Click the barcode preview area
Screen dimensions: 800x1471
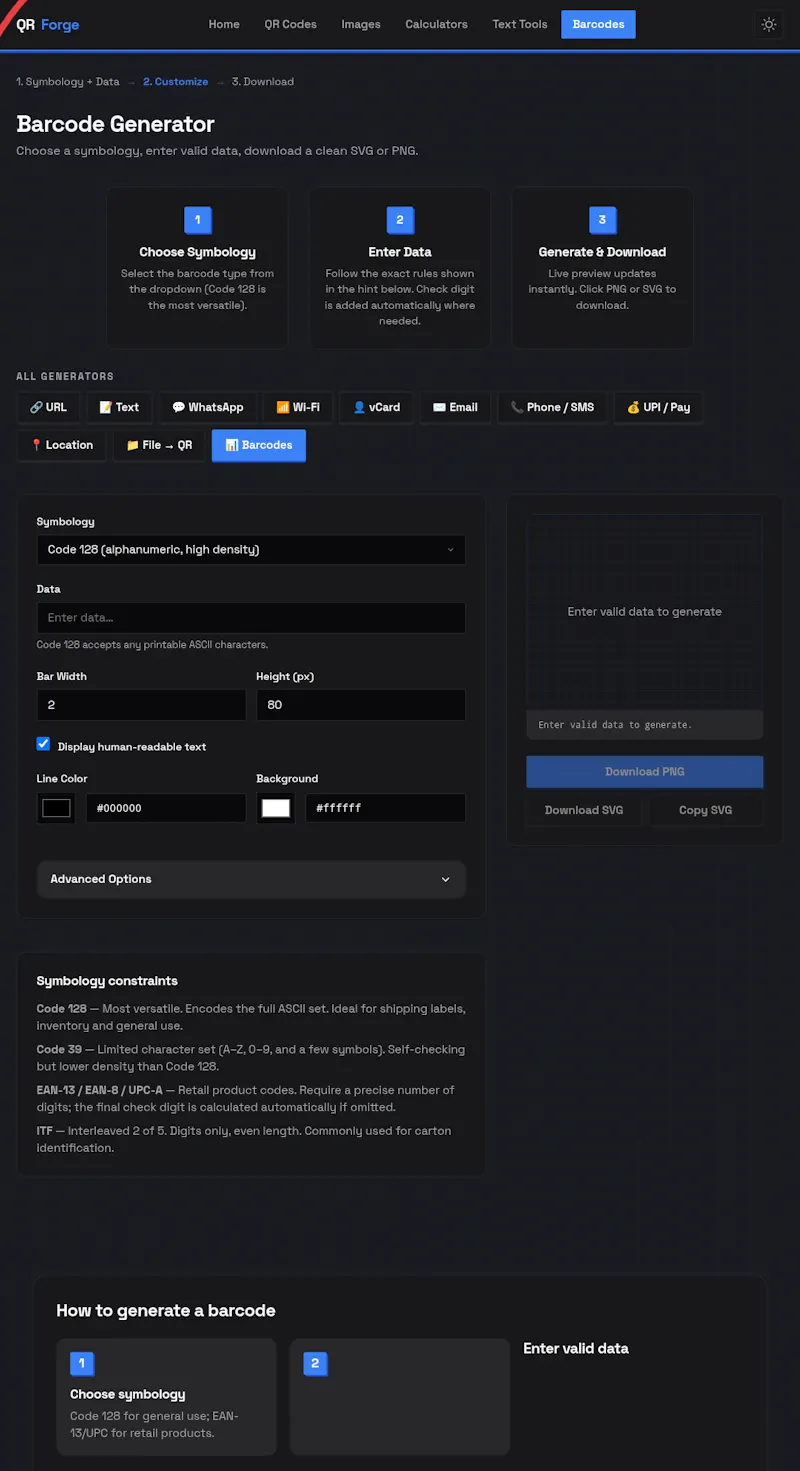click(x=645, y=611)
